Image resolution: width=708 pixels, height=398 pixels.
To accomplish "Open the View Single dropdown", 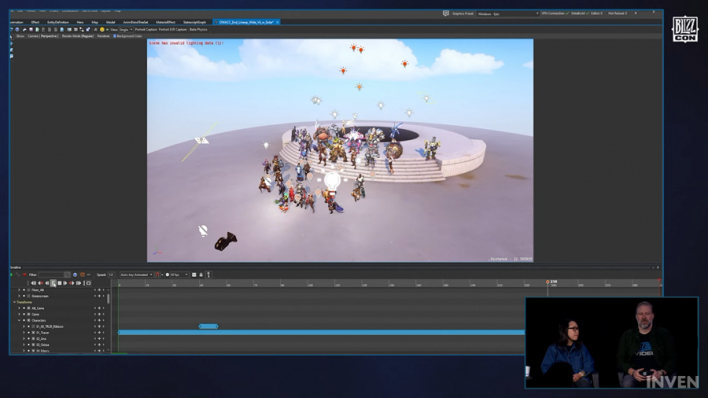I will coord(126,30).
